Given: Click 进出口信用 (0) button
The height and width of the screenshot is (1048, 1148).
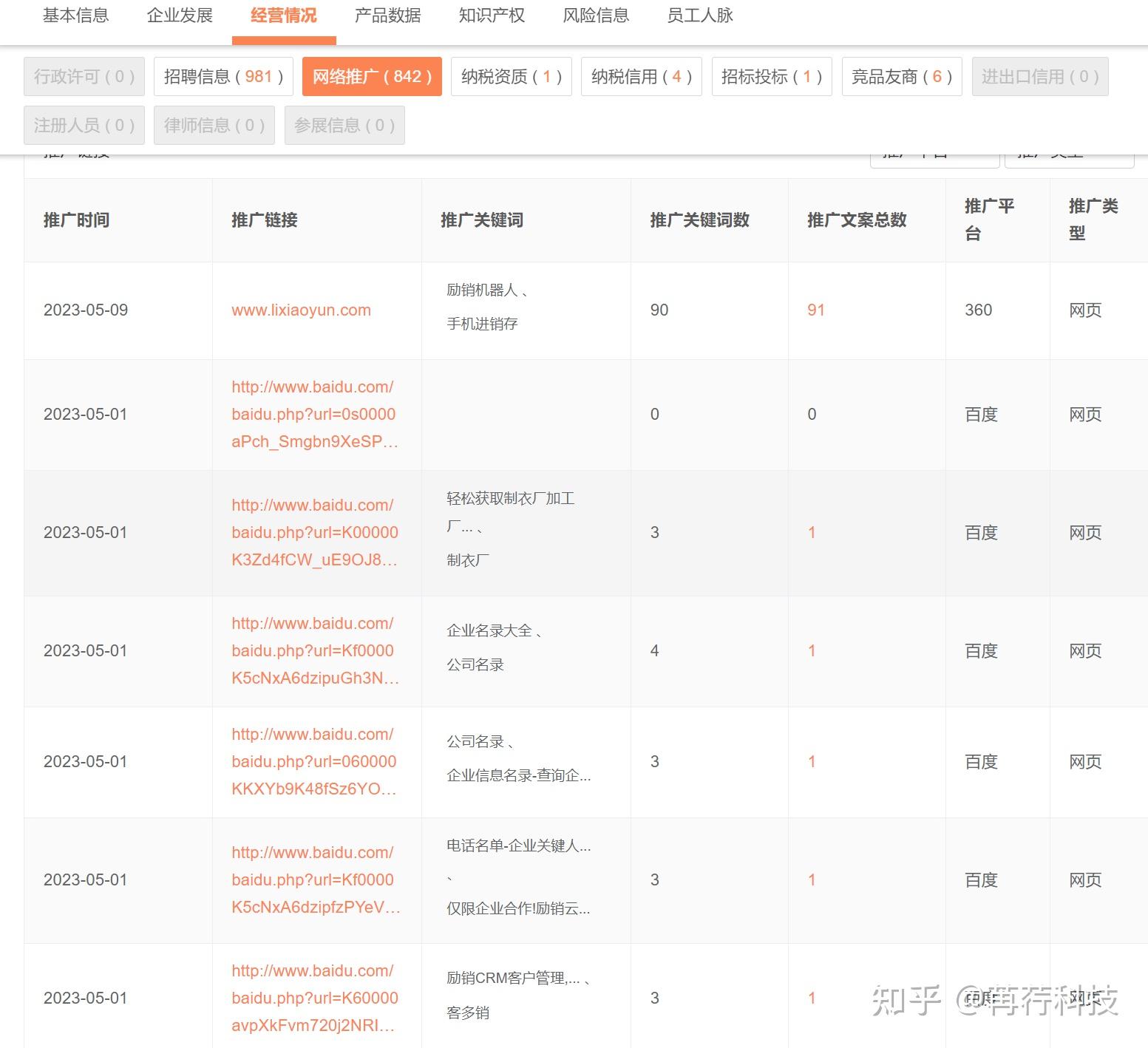Looking at the screenshot, I should click(x=1040, y=76).
